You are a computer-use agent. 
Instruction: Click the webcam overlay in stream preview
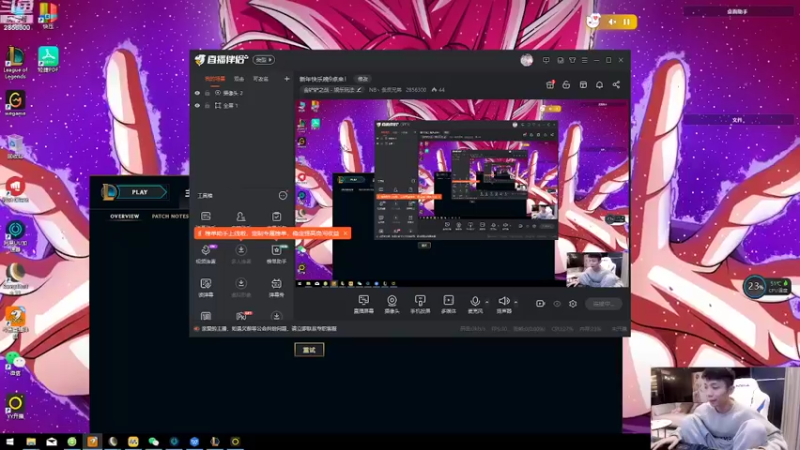[x=597, y=269]
